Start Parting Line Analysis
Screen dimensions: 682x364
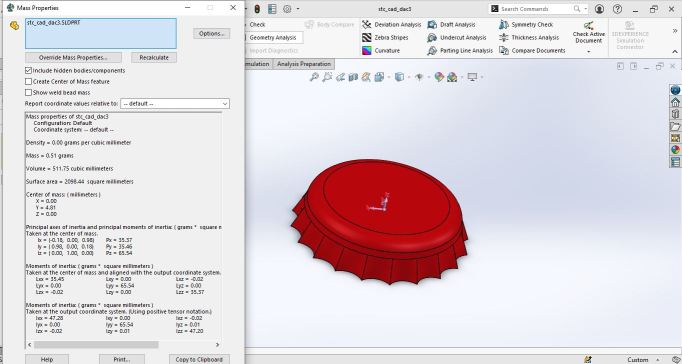[460, 51]
